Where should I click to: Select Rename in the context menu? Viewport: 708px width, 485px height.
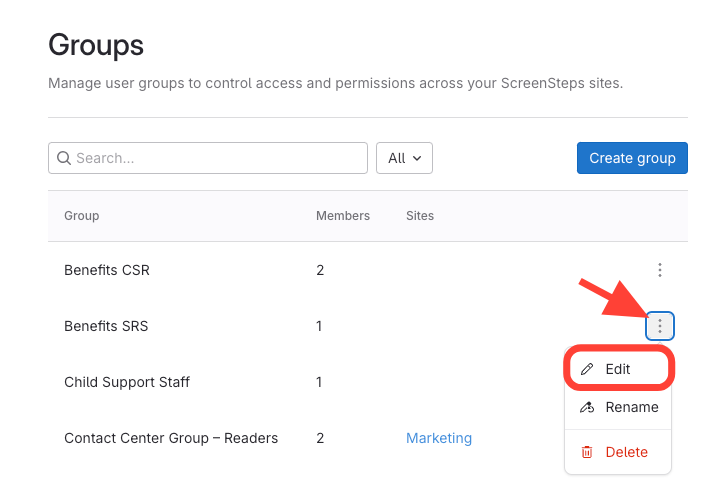pyautogui.click(x=631, y=407)
